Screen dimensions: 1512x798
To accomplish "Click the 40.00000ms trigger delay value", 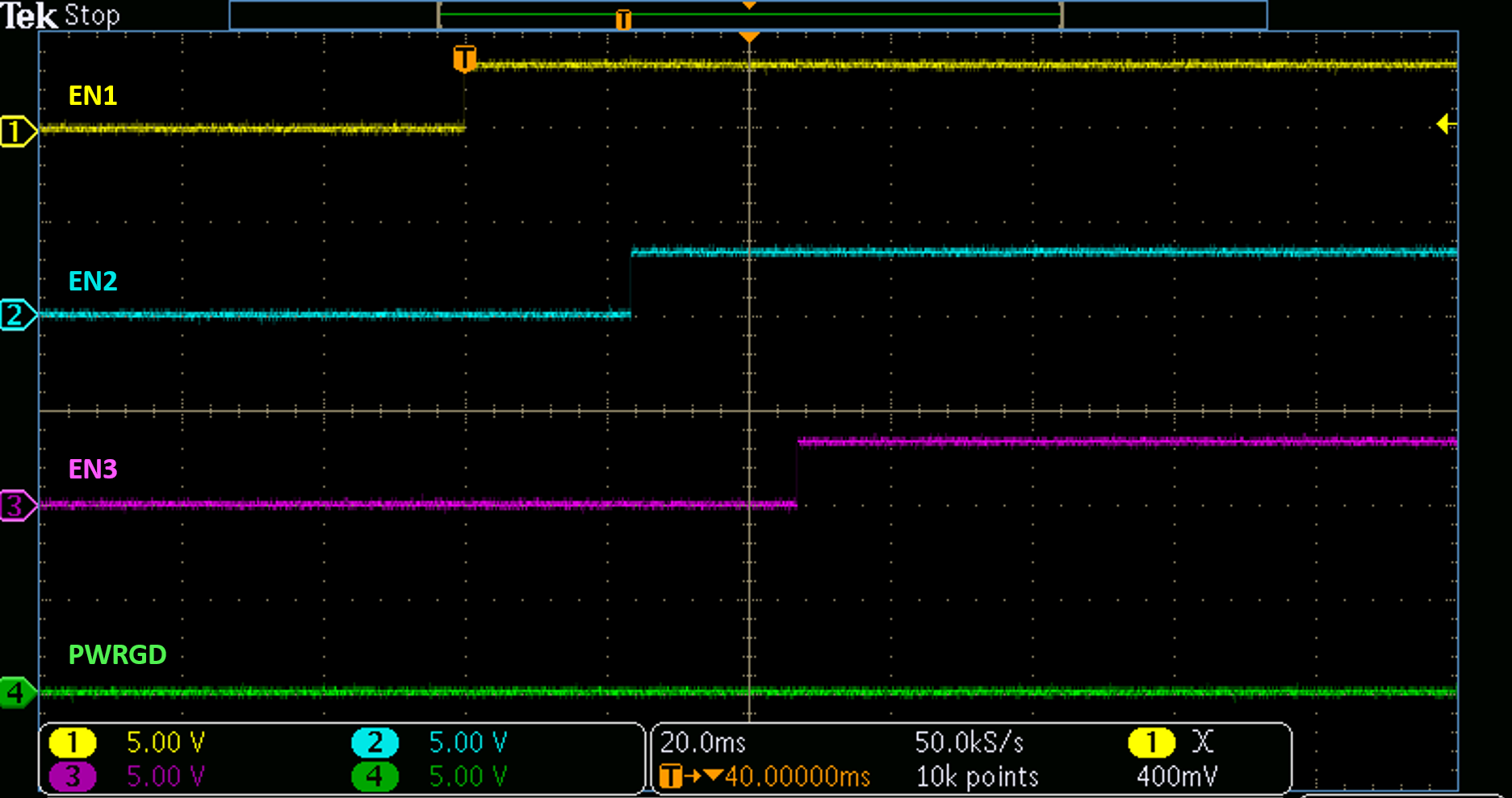I will click(x=797, y=776).
